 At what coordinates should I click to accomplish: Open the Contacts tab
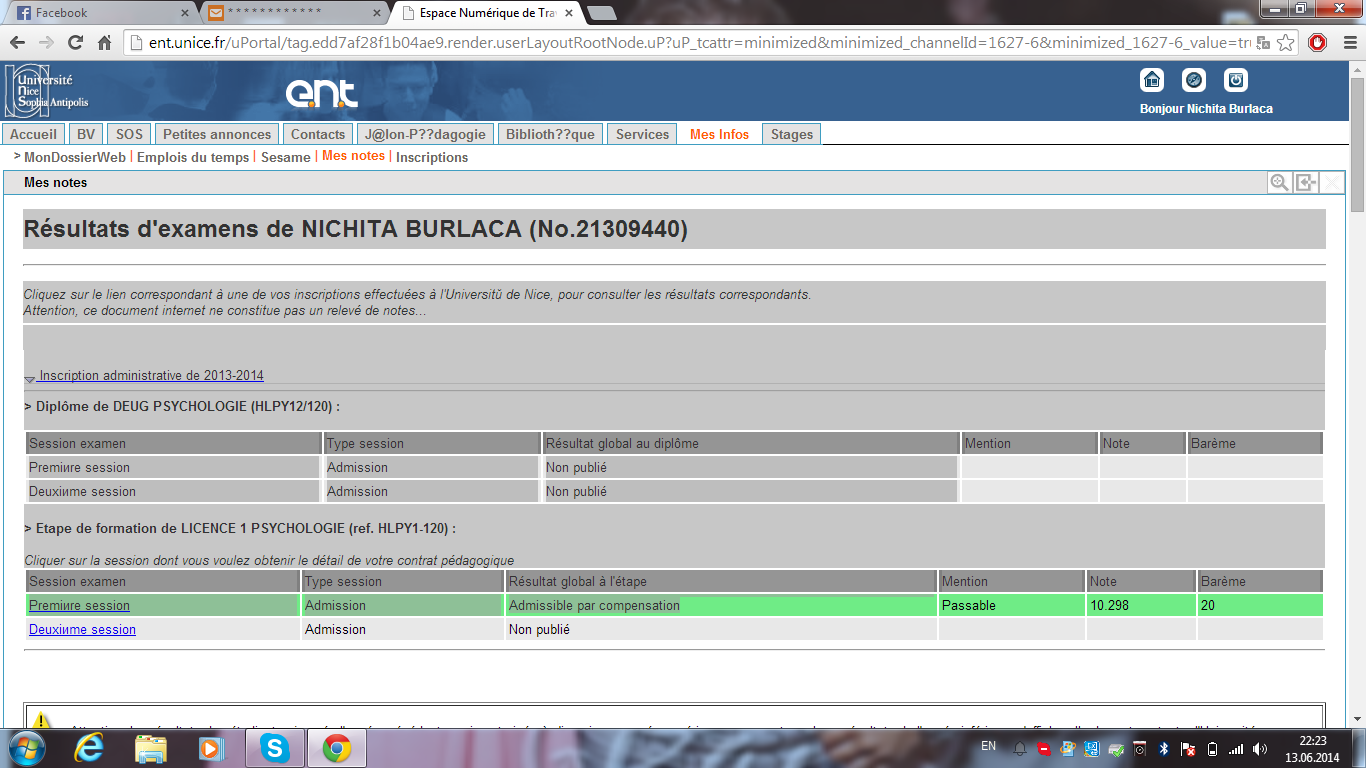pos(318,134)
